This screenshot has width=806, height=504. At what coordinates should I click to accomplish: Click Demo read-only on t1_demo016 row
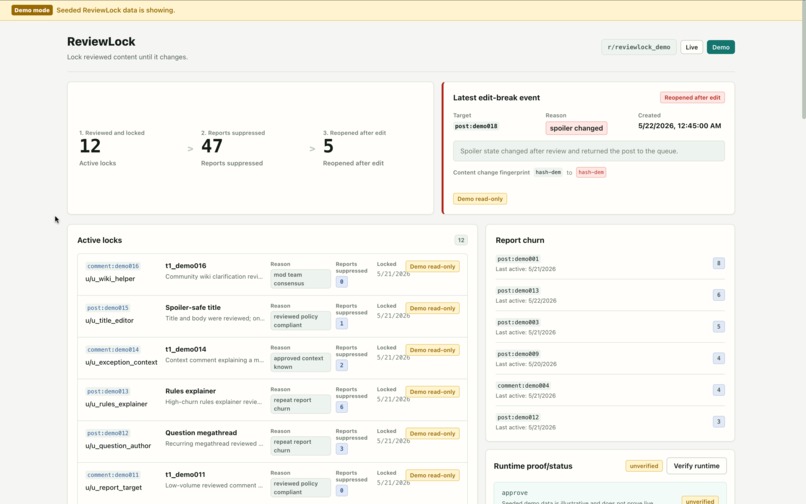432,266
